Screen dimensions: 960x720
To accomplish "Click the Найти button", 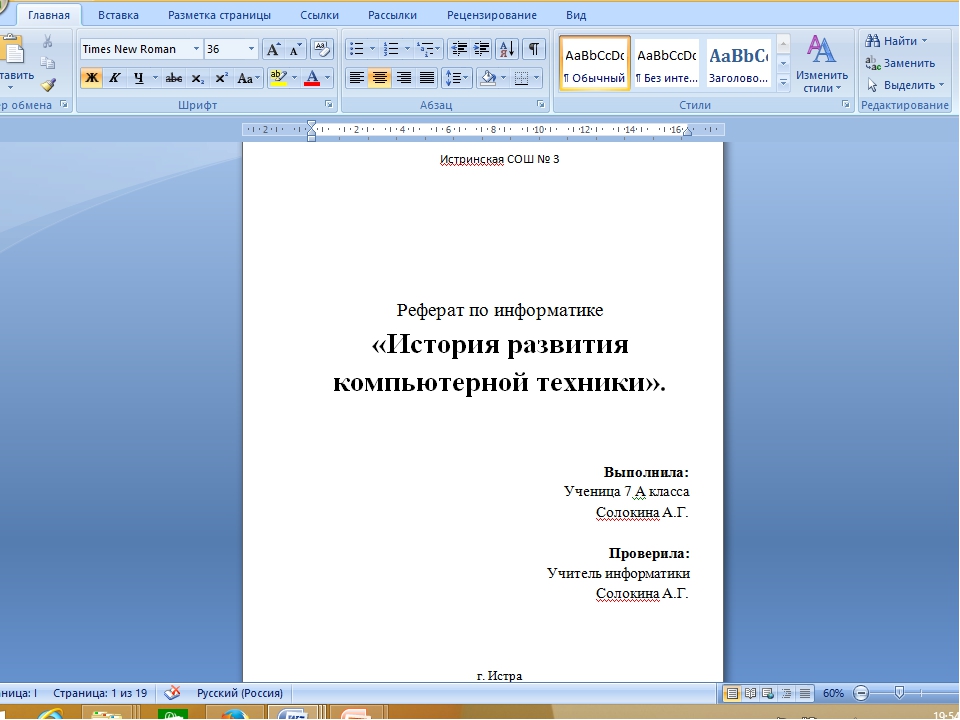I will [x=897, y=41].
